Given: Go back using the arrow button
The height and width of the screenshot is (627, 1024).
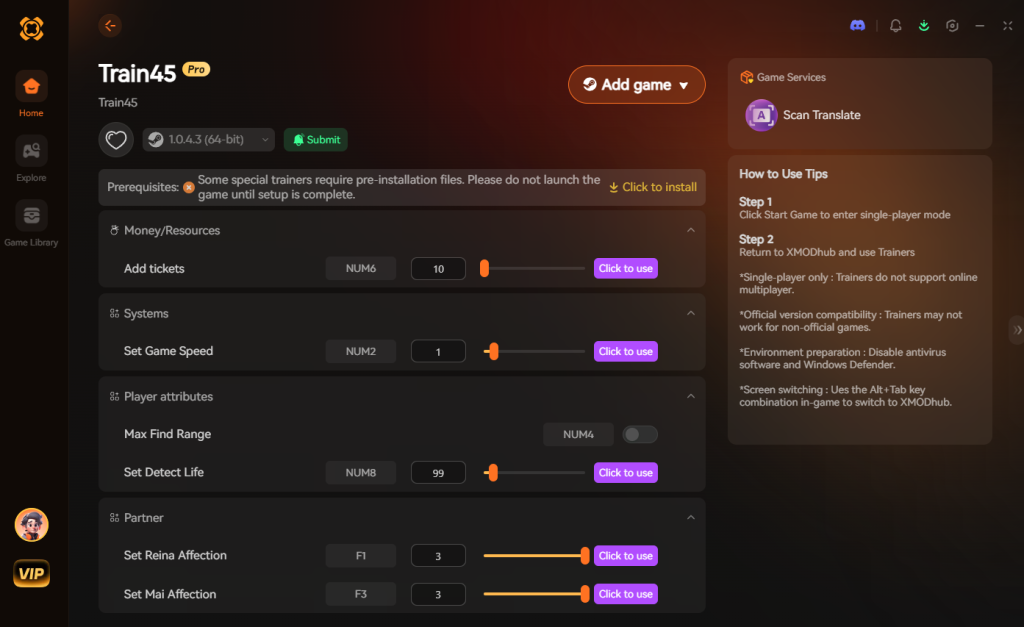Looking at the screenshot, I should coord(110,25).
